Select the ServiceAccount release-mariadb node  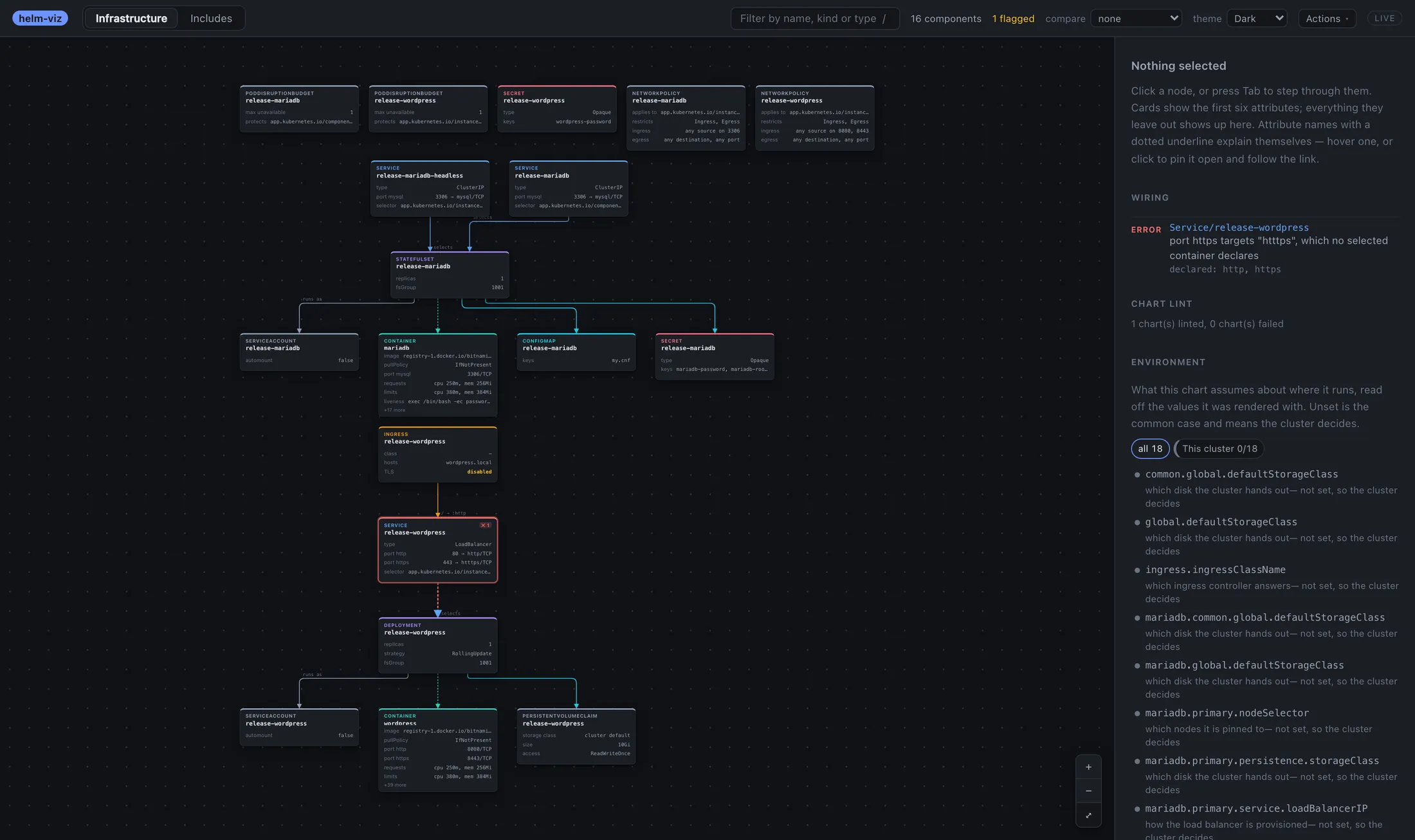pos(299,352)
